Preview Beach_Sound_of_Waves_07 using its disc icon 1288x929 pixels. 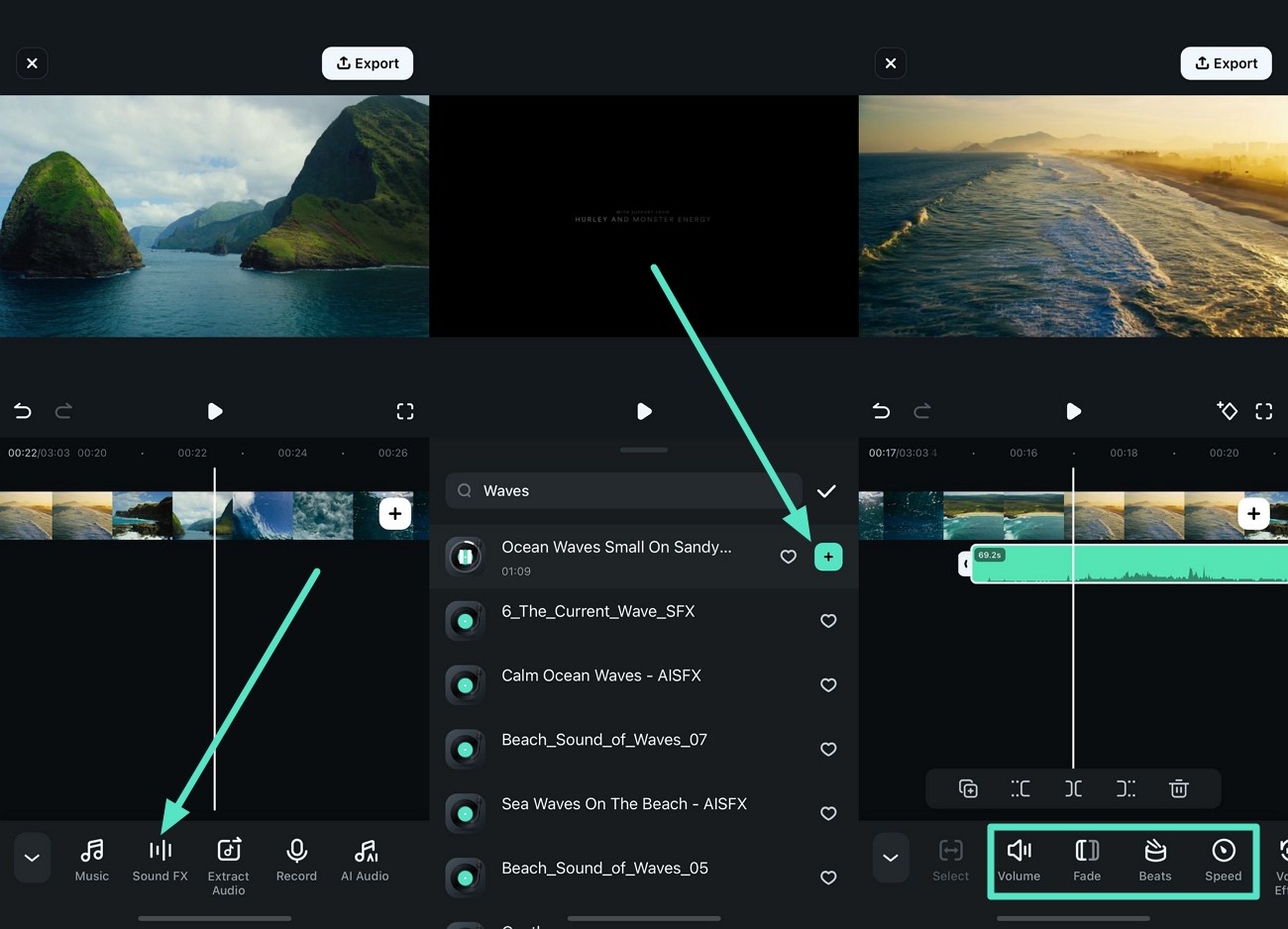[465, 750]
